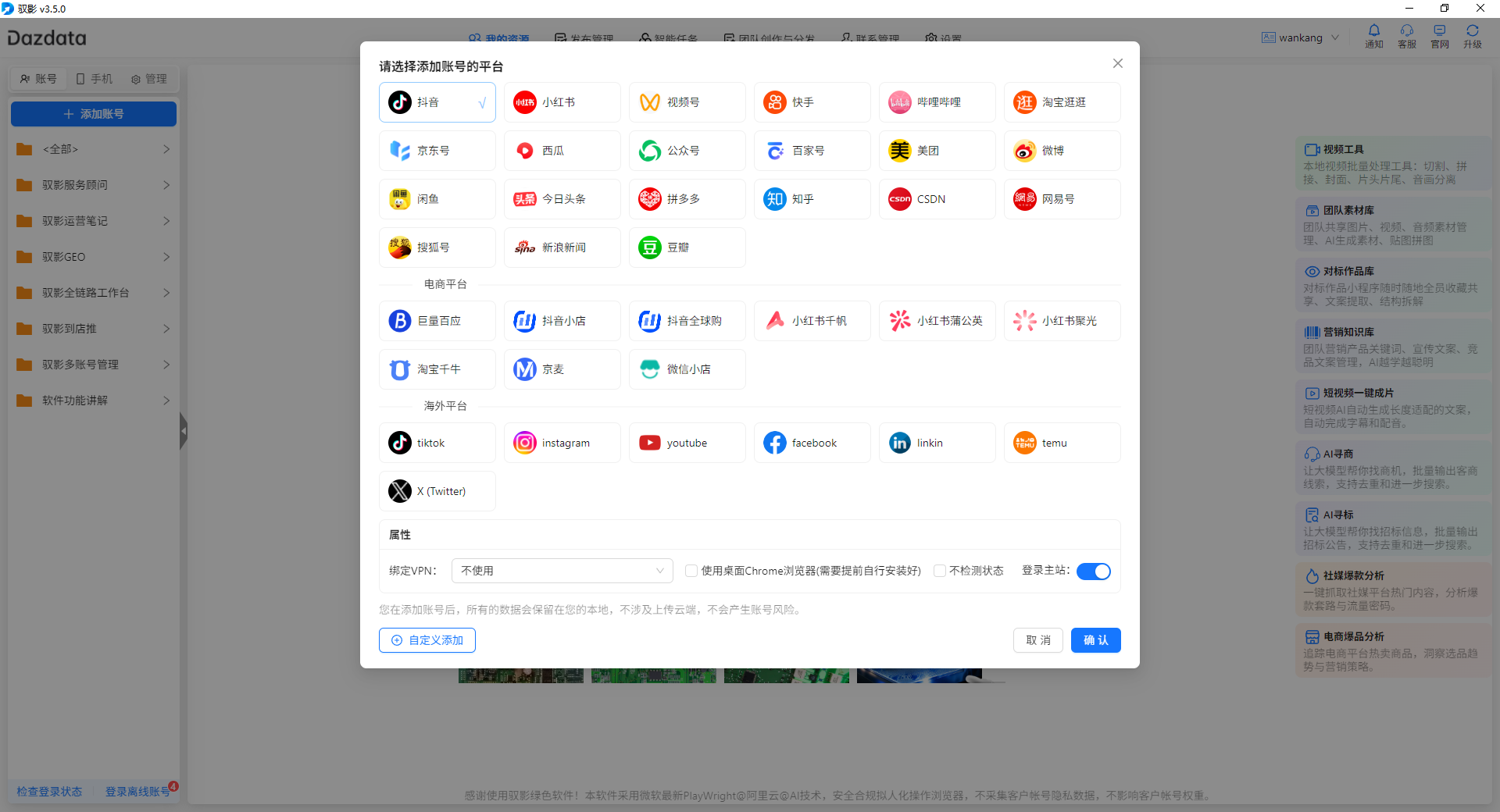Choose the 哔哩哔哩 platform icon
Image resolution: width=1500 pixels, height=812 pixels.
click(x=900, y=102)
